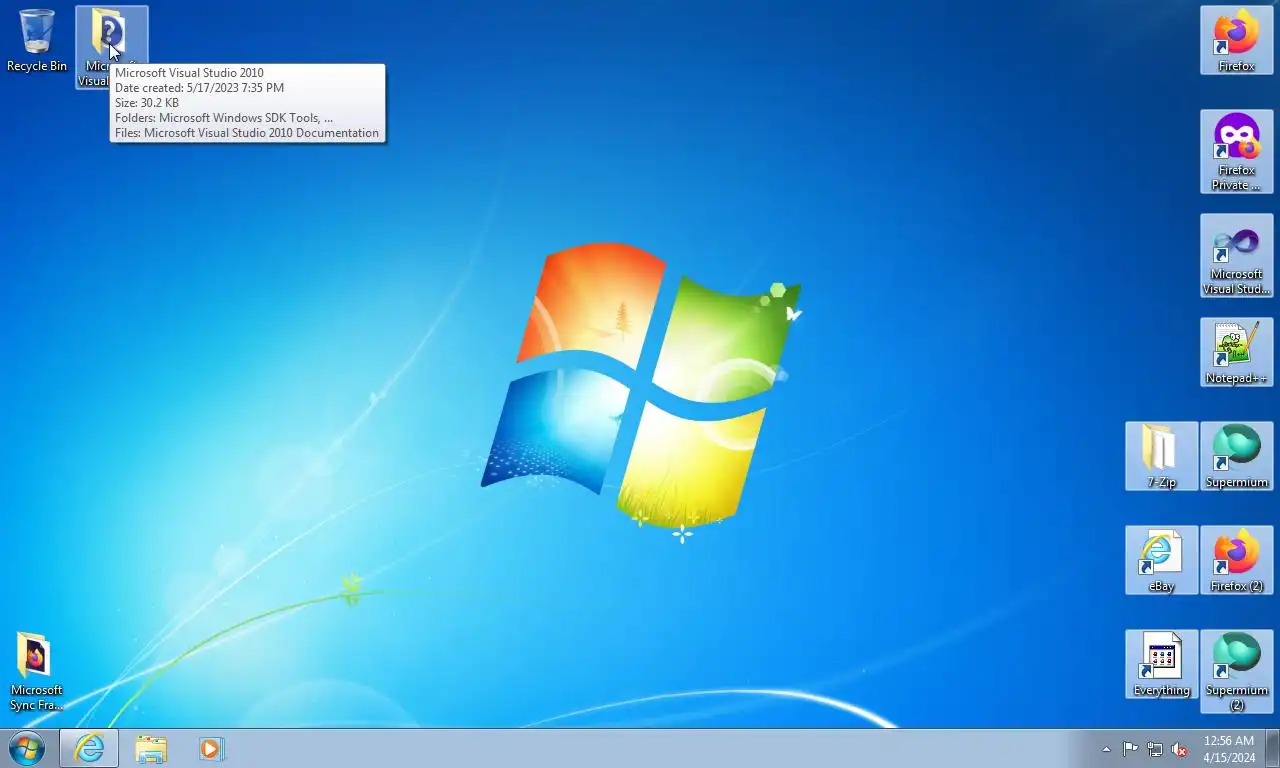1280x768 pixels.
Task: Launch Internet Explorer from taskbar
Action: tap(89, 748)
